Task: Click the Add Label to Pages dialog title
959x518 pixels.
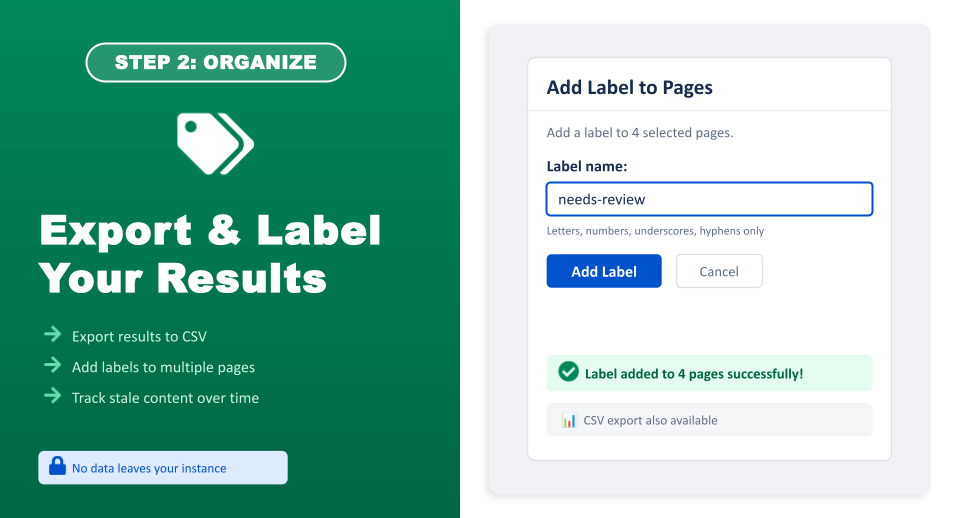Action: pyautogui.click(x=629, y=88)
